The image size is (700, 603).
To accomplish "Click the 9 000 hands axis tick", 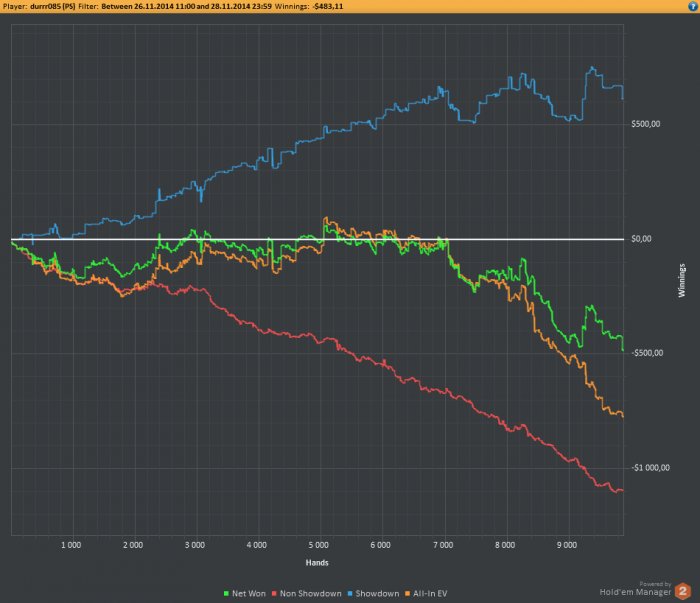I will [567, 545].
